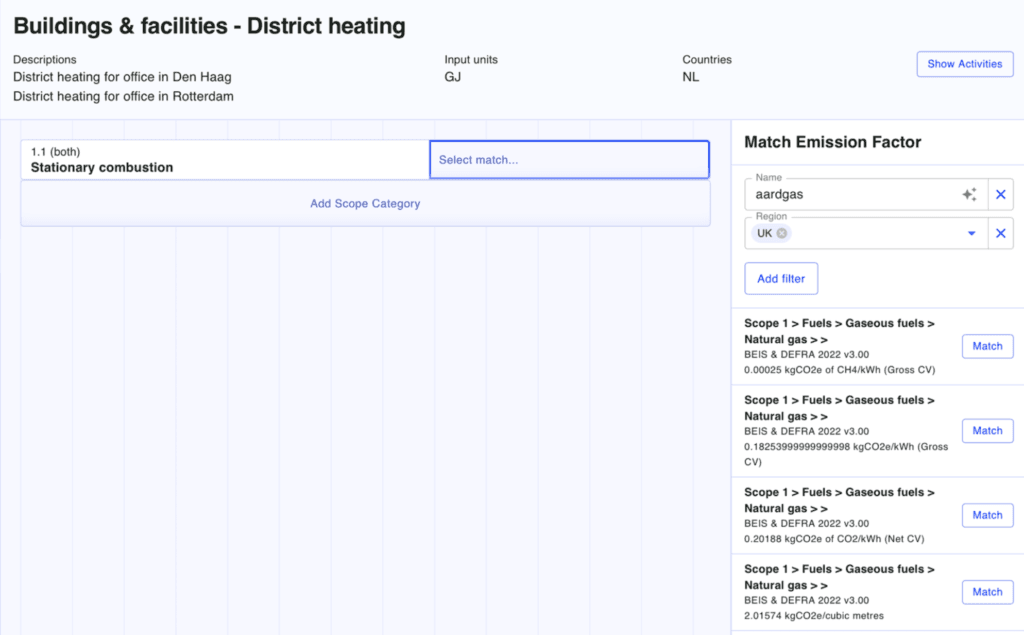Image resolution: width=1024 pixels, height=635 pixels.
Task: Click Add Scope Category
Action: click(x=365, y=204)
